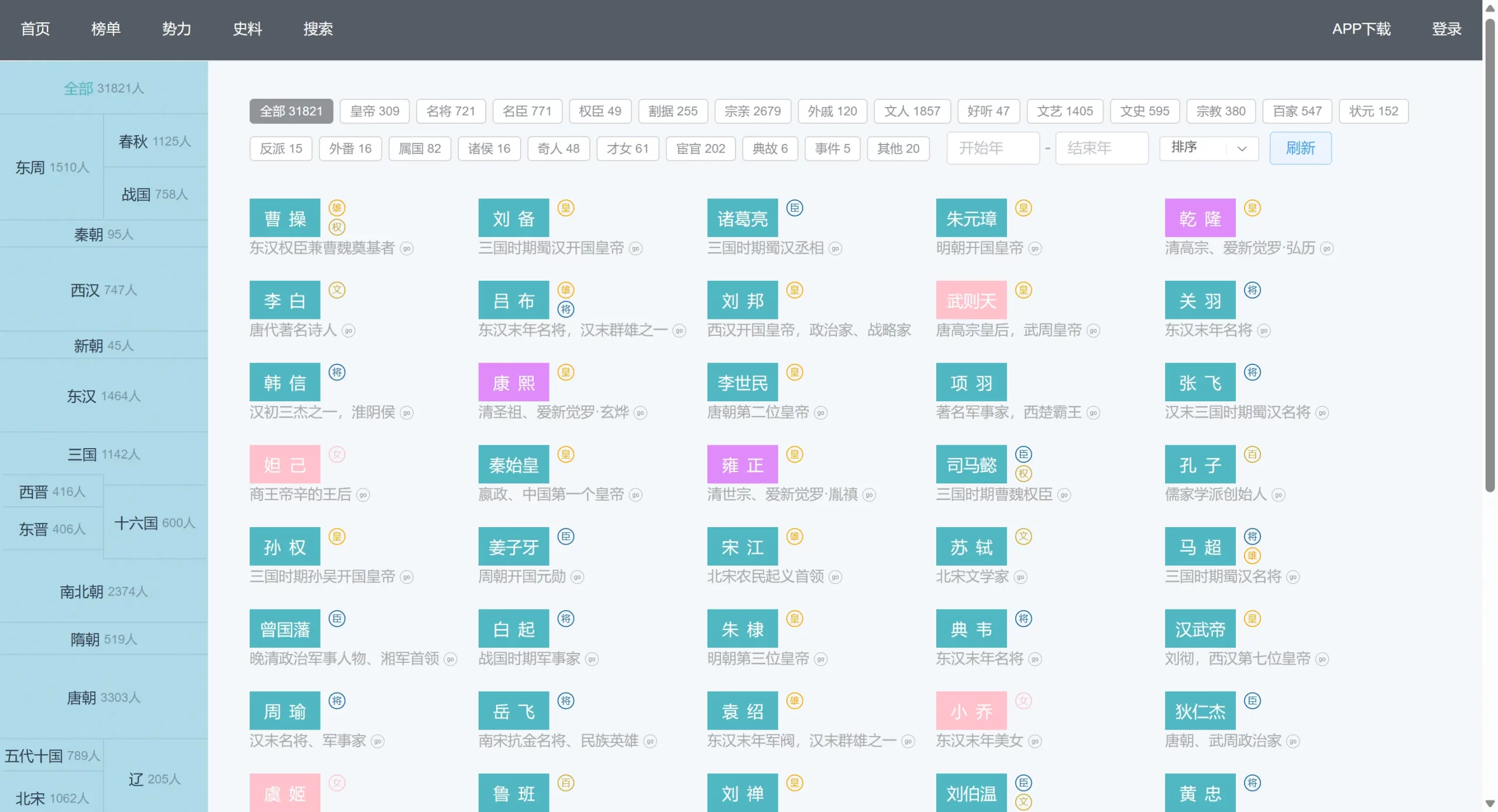Click the 臣 badge next to 诸葛亮
Screen dimensions: 1498x812
pos(795,208)
